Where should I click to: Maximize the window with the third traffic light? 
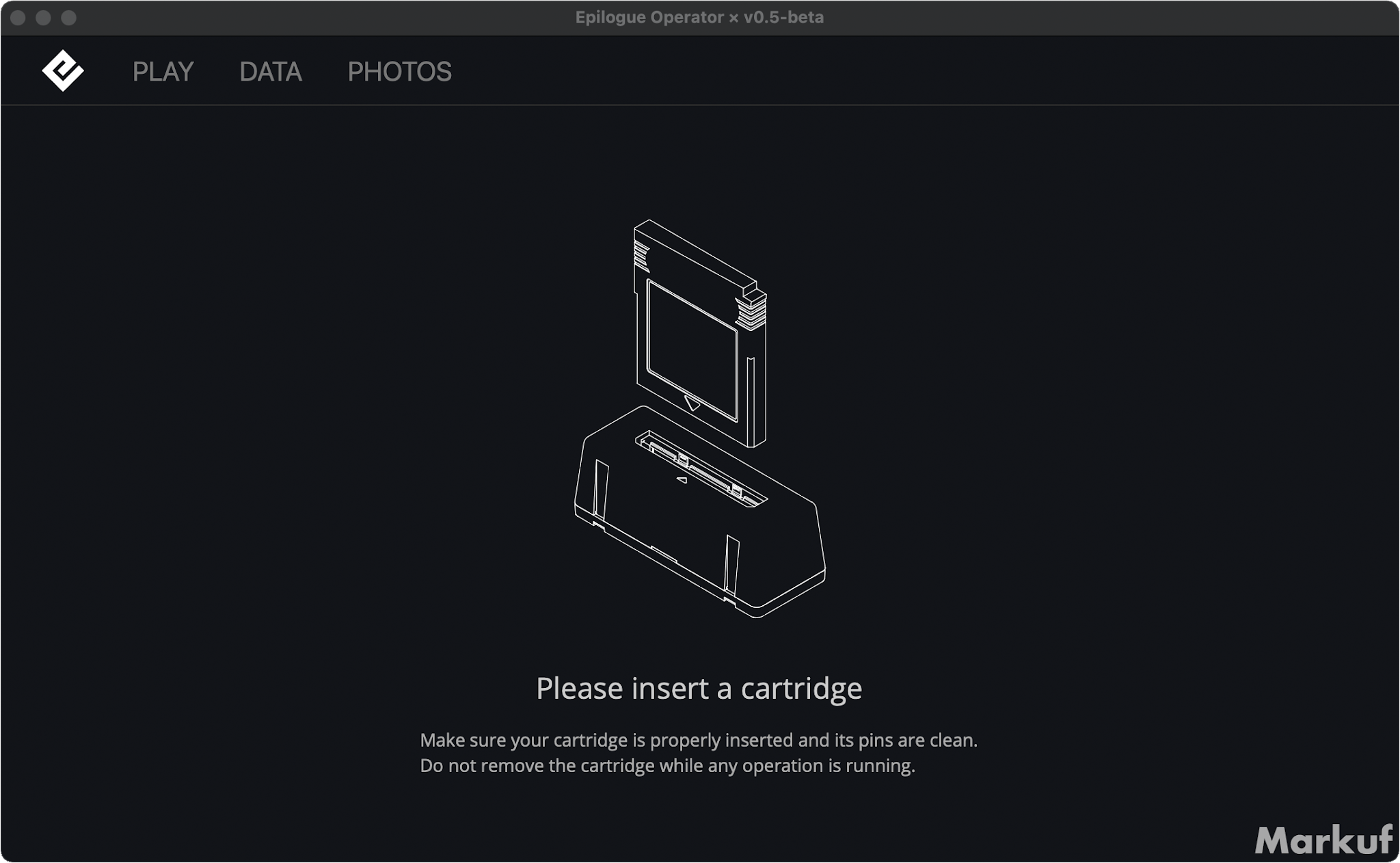[x=68, y=18]
